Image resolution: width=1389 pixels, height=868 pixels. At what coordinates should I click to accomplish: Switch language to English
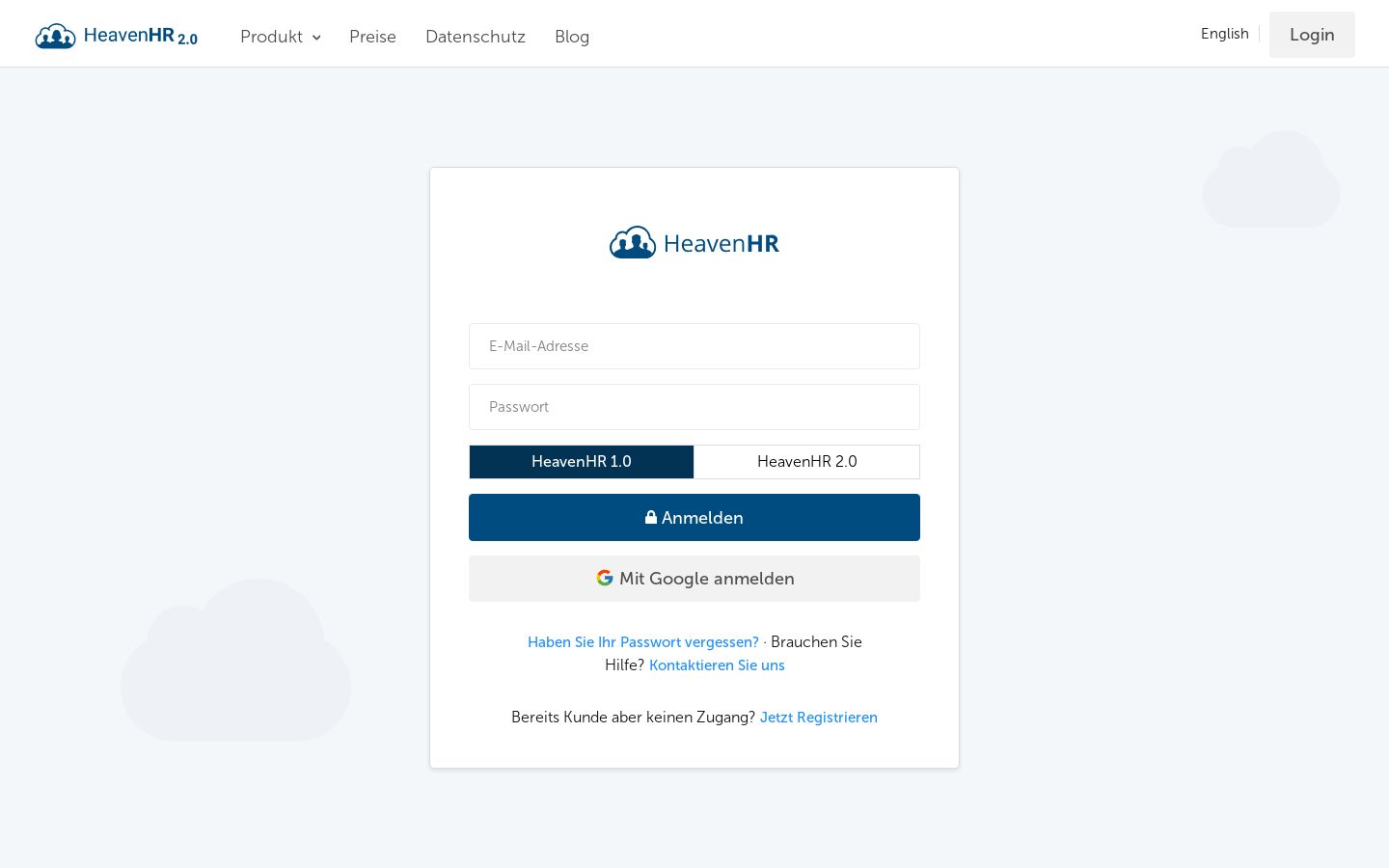[x=1225, y=34]
